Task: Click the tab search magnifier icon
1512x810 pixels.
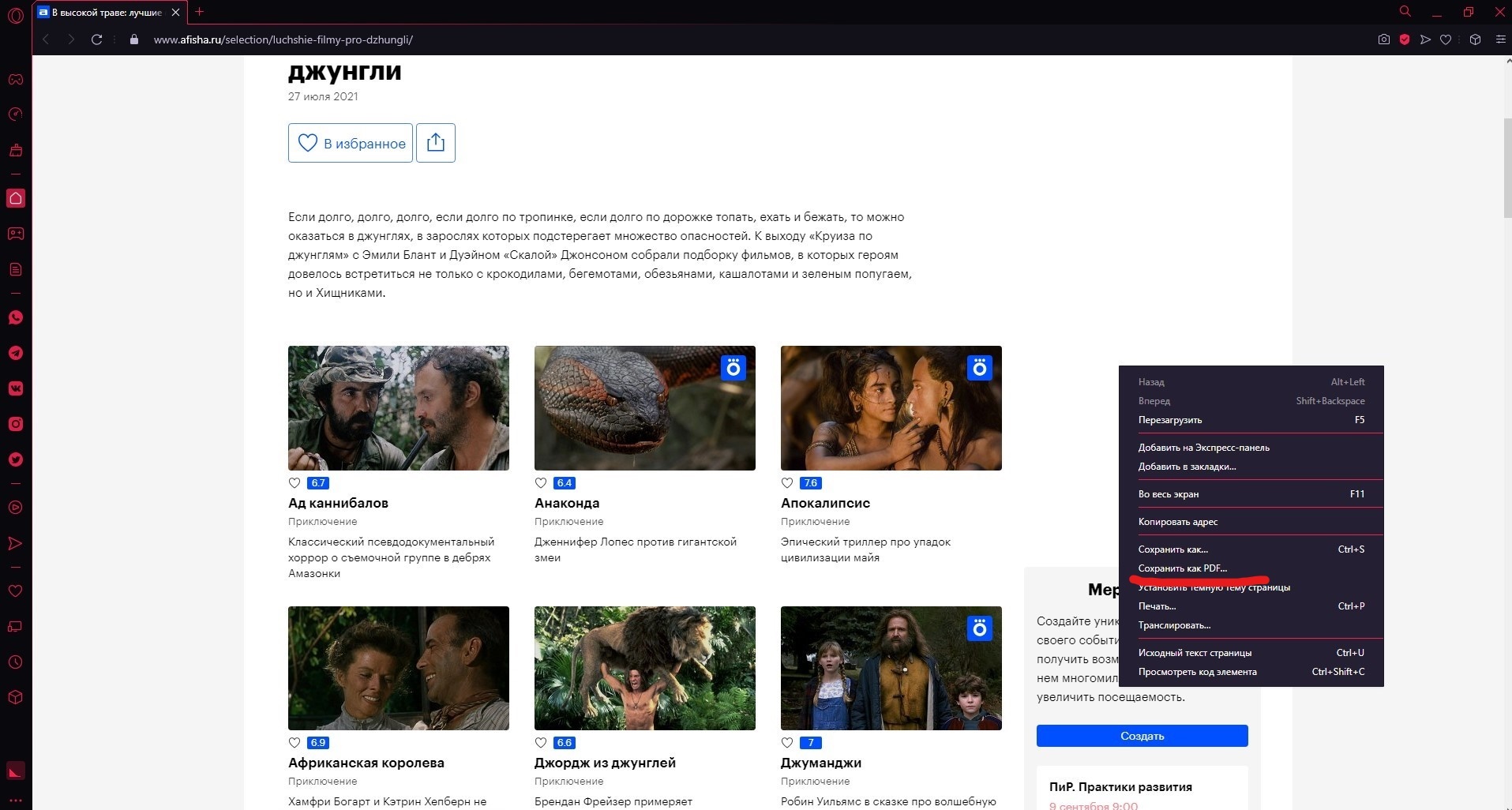Action: click(1405, 12)
